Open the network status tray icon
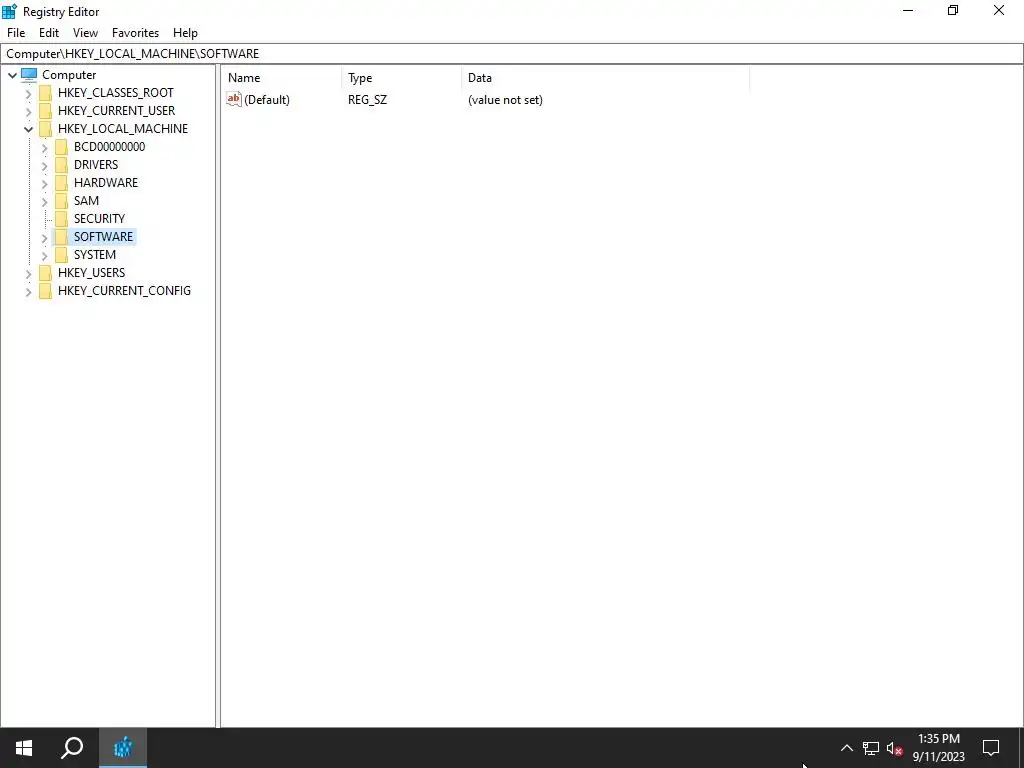This screenshot has height=768, width=1024. coord(871,748)
